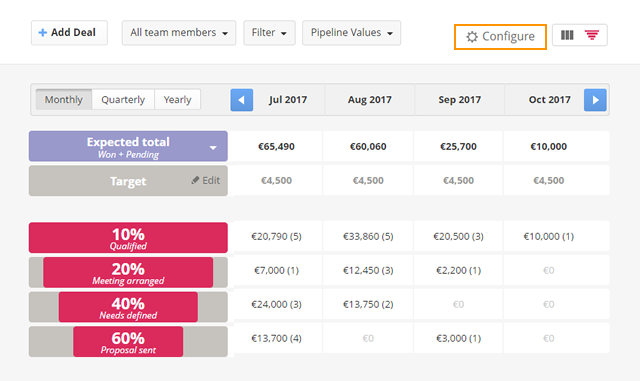Open the Filter dropdown
The width and height of the screenshot is (640, 381).
269,33
